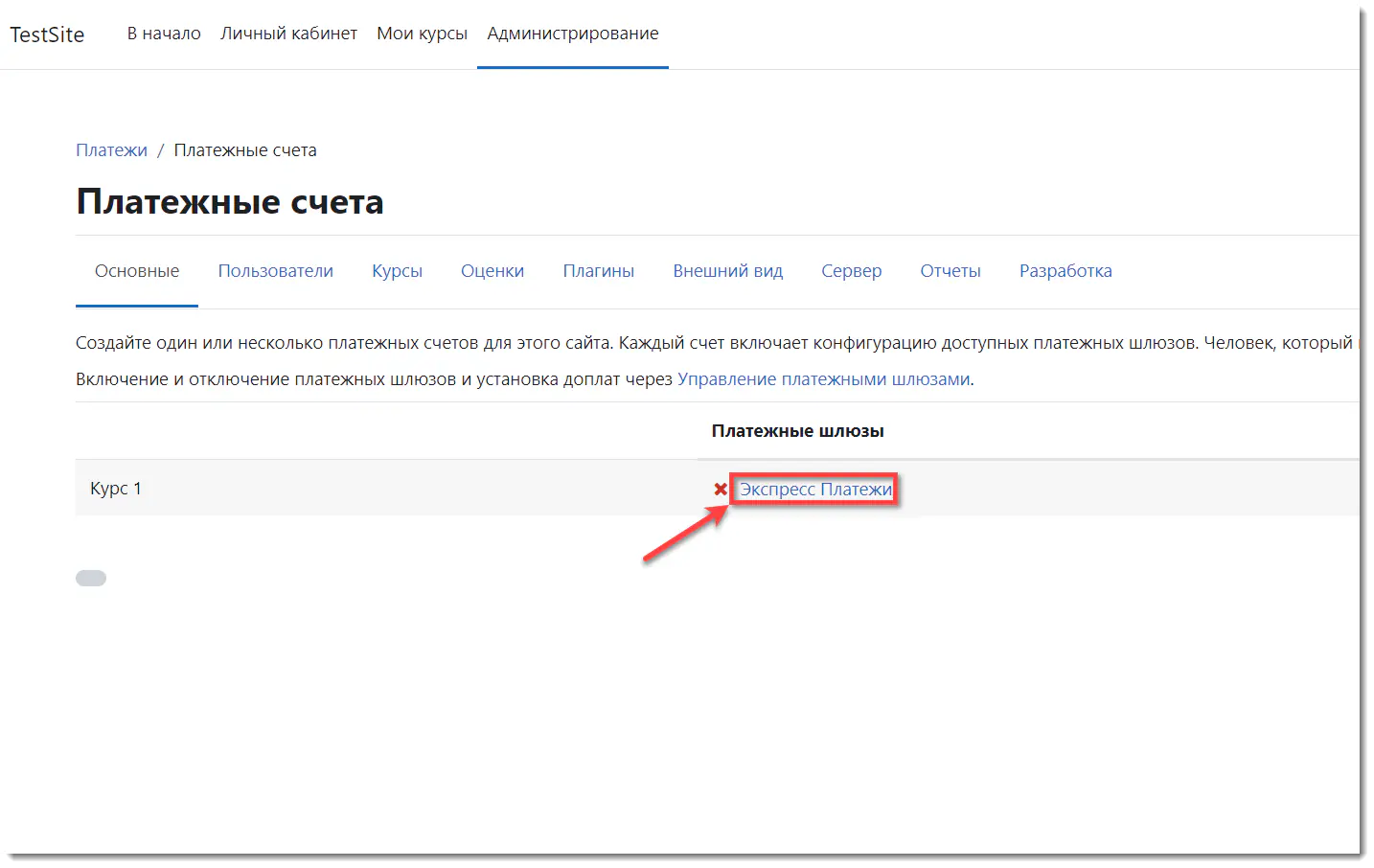Open the Разработка tab

[x=1065, y=271]
